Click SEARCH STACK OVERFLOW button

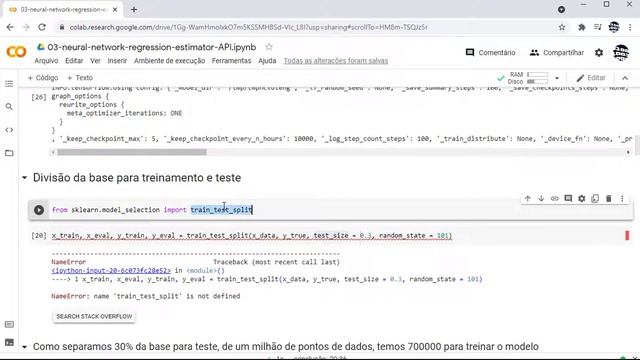coord(94,317)
